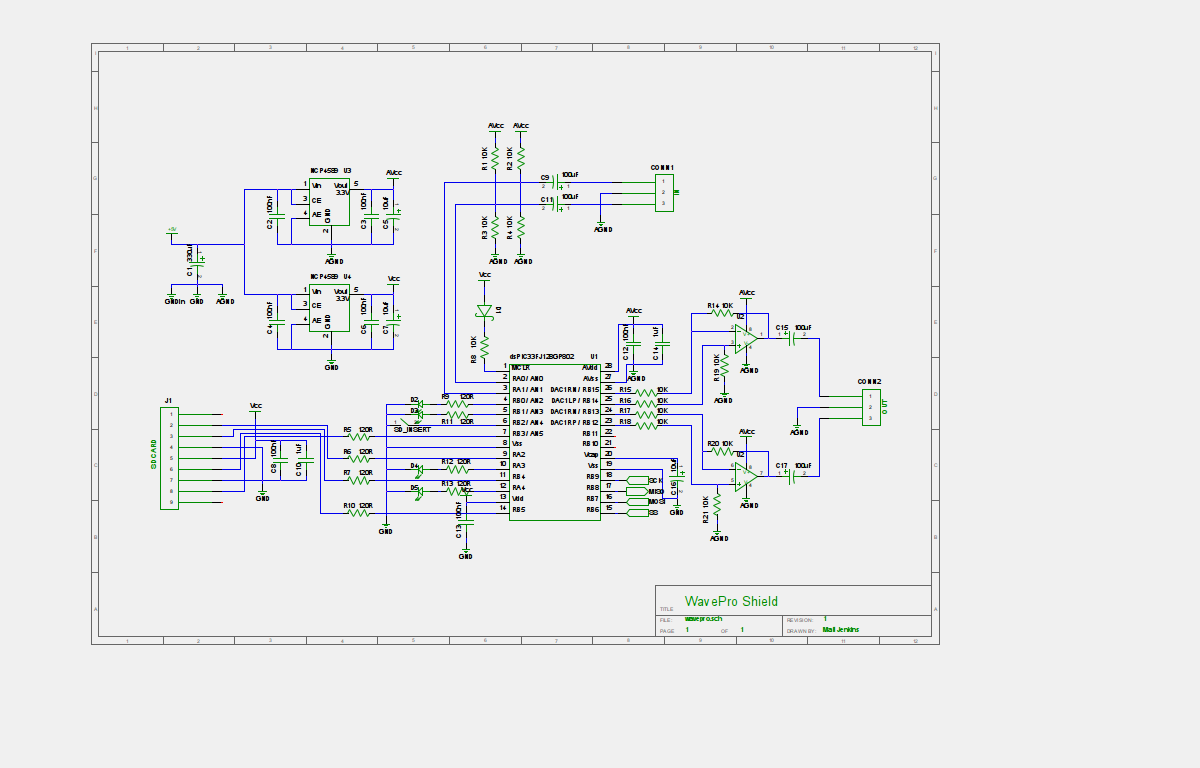Click the Matt Jenkins drawn-by name
This screenshot has height=768, width=1200.
pyautogui.click(x=840, y=630)
